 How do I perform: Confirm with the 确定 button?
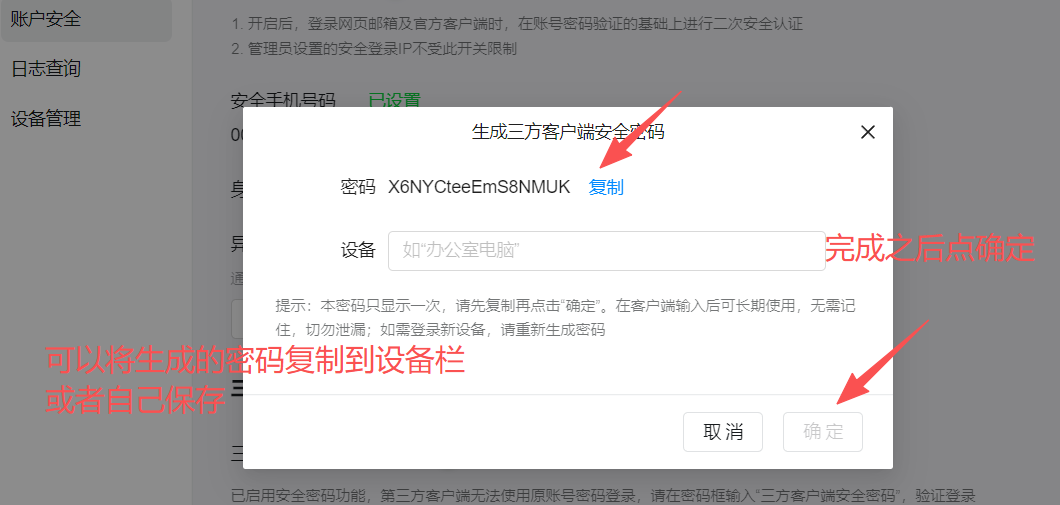coord(823,432)
